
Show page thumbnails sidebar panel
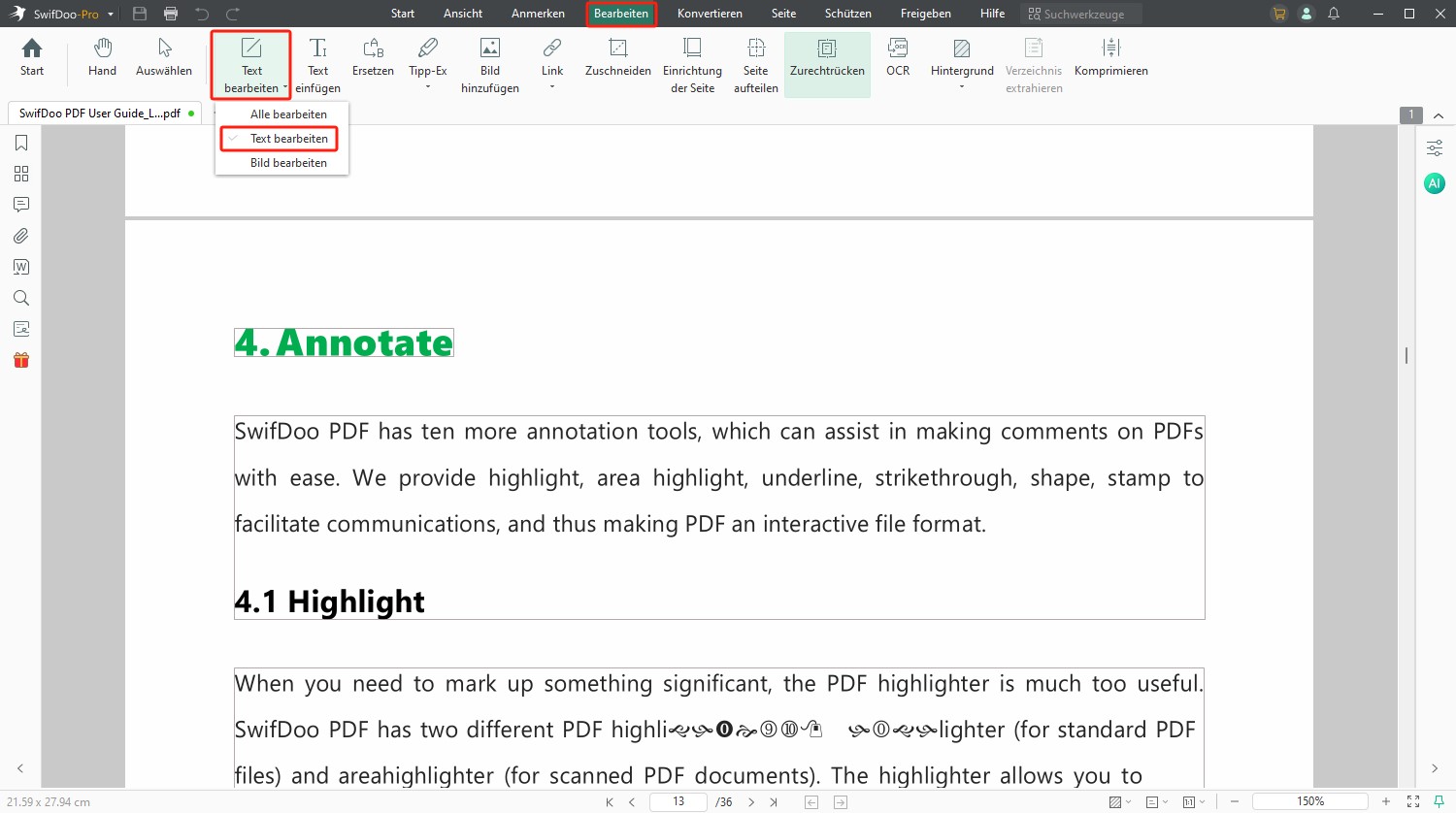[x=21, y=174]
